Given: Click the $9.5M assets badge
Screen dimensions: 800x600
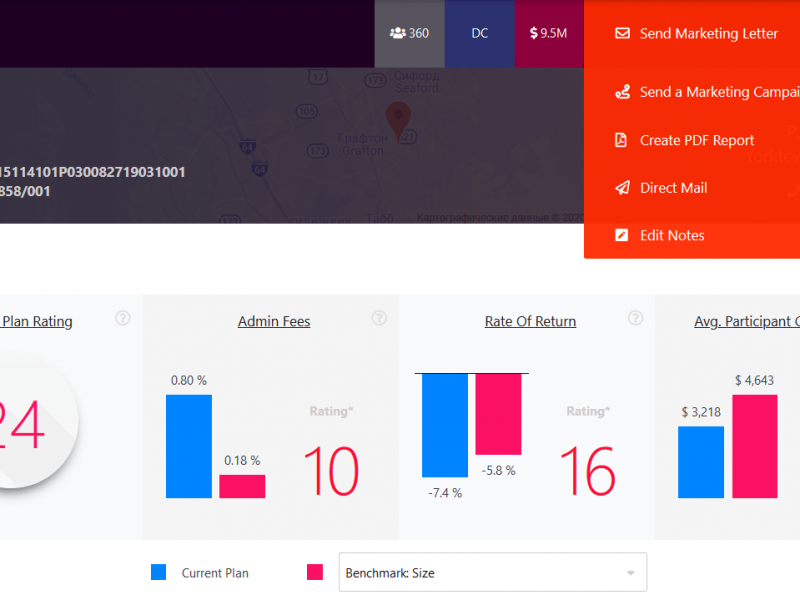Looking at the screenshot, I should point(548,33).
